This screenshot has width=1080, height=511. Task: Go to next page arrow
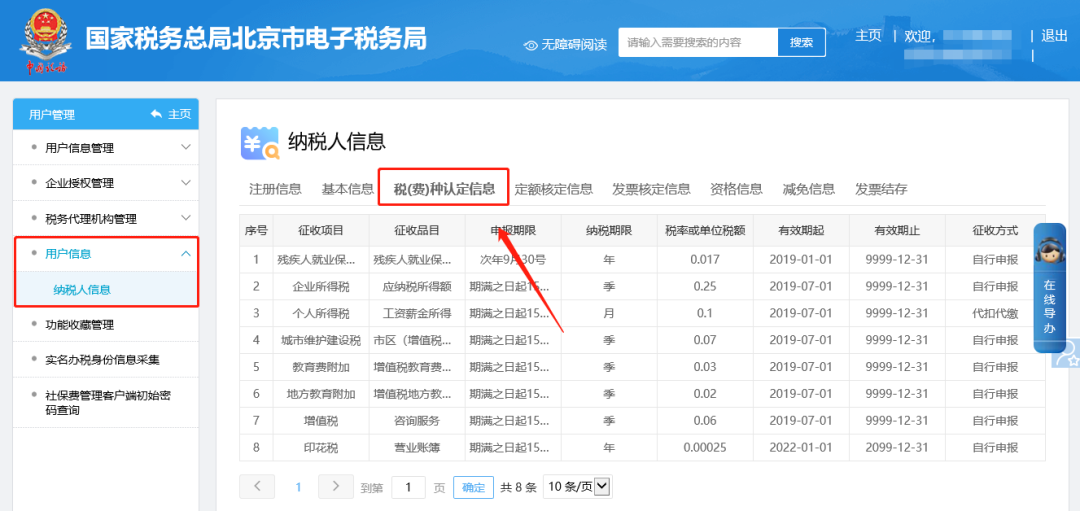coord(335,486)
